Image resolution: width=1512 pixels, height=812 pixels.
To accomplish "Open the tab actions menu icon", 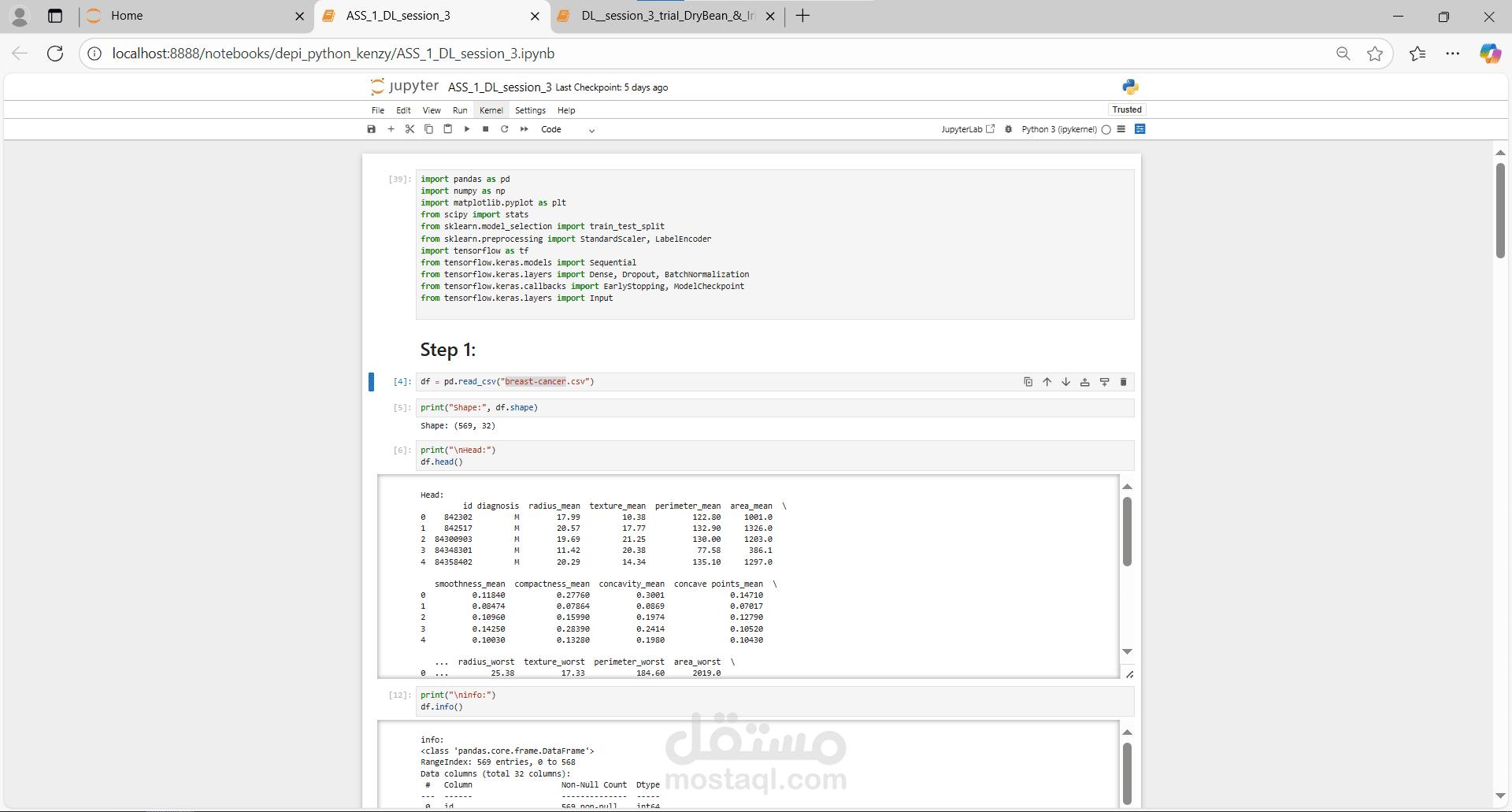I will [55, 16].
